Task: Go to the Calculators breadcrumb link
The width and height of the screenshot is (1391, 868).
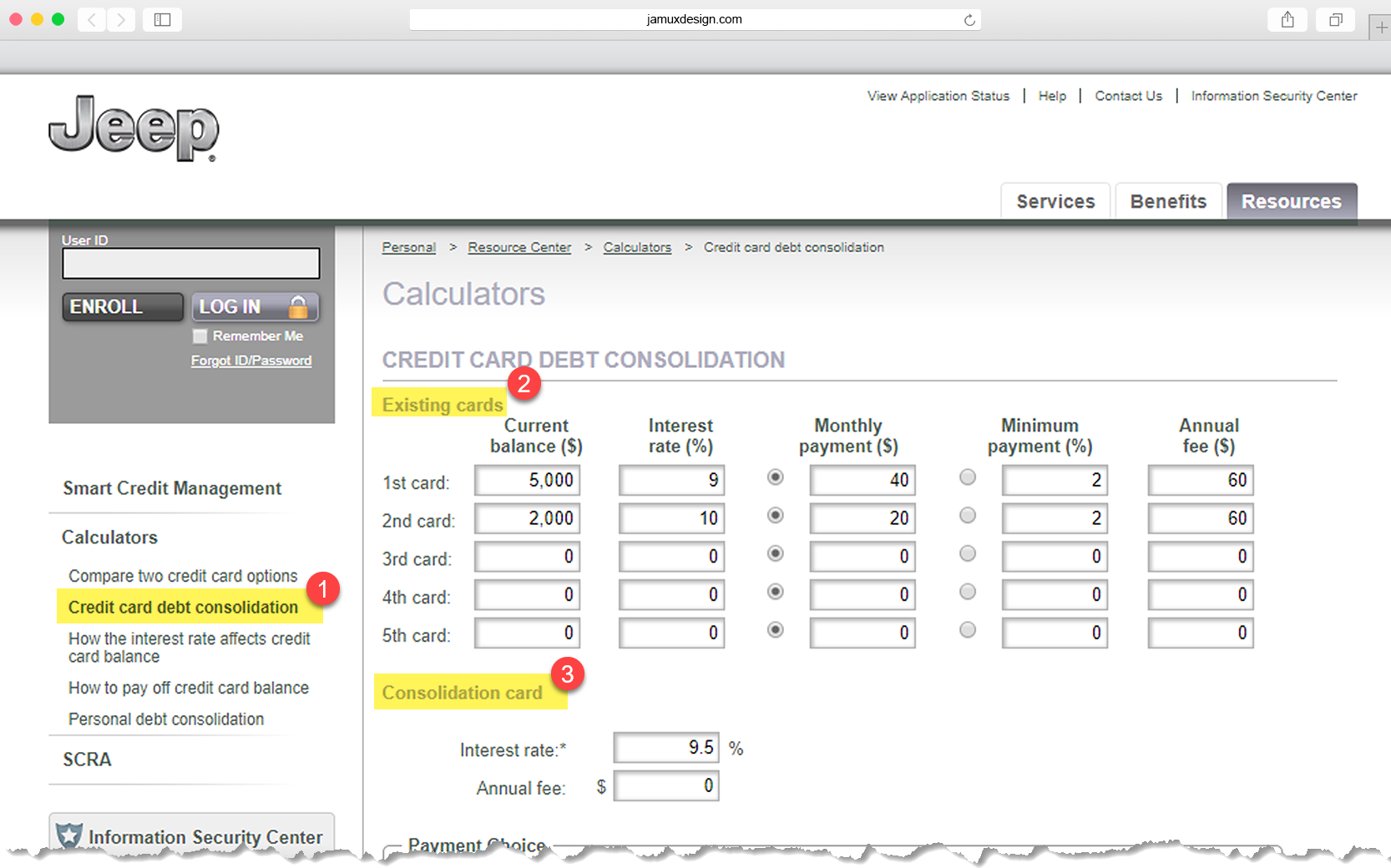Action: point(637,247)
